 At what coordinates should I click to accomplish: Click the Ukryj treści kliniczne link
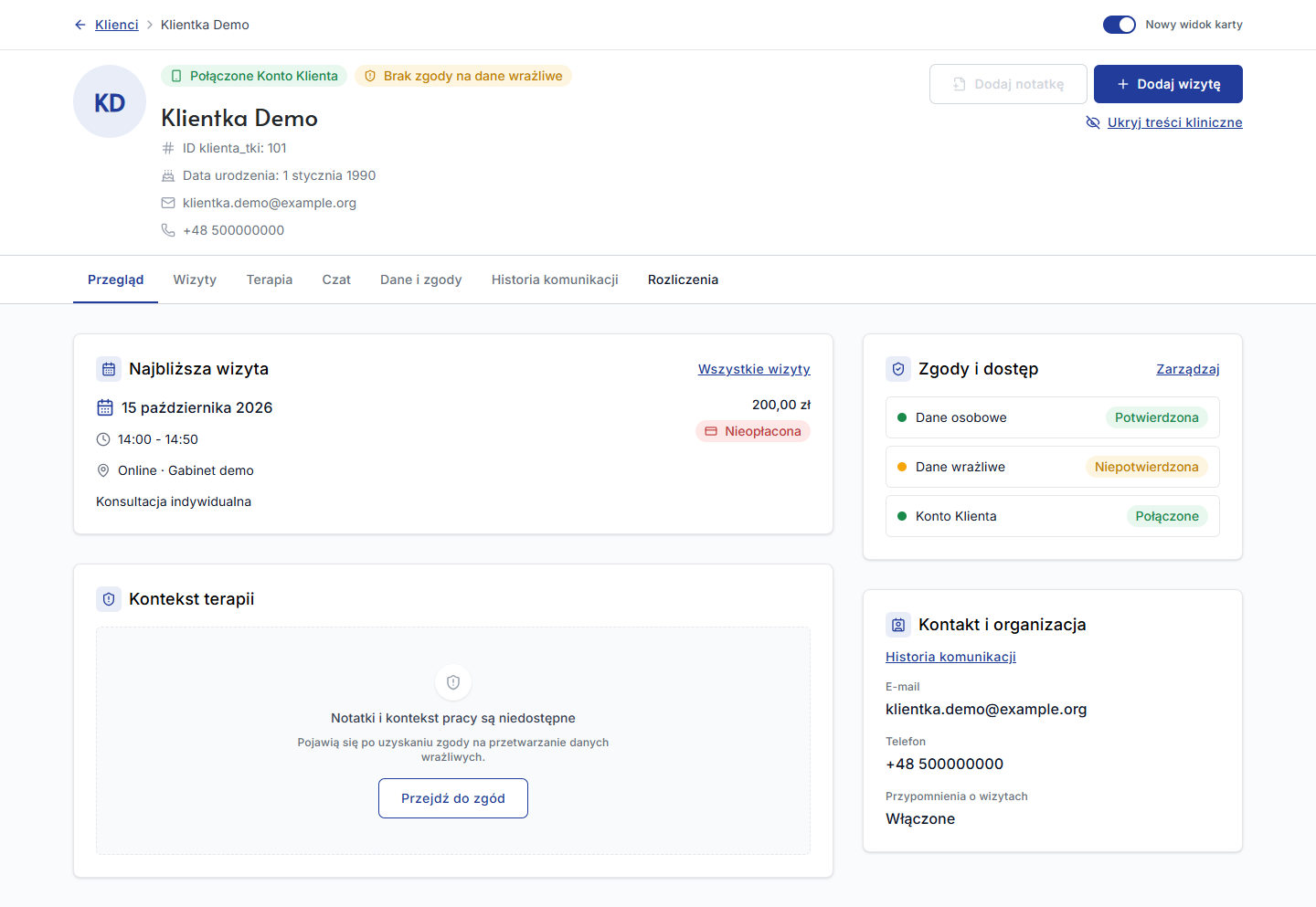1175,122
